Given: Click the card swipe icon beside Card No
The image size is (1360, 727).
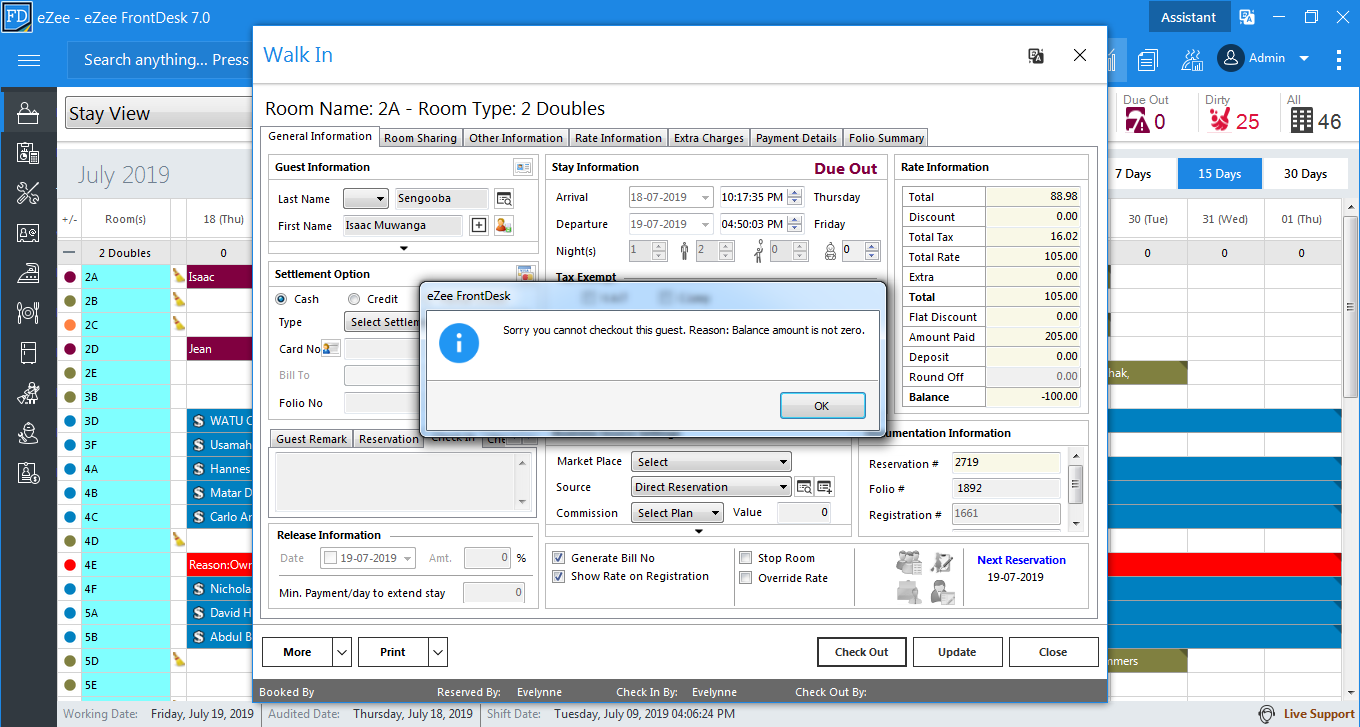Looking at the screenshot, I should (x=331, y=348).
